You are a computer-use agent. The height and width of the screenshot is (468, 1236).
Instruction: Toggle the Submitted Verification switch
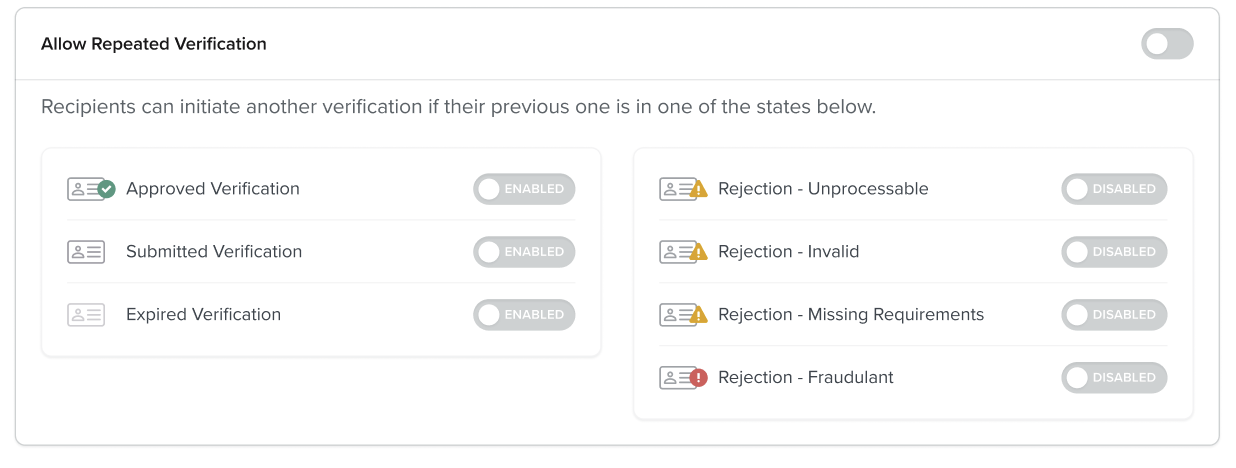click(x=524, y=252)
